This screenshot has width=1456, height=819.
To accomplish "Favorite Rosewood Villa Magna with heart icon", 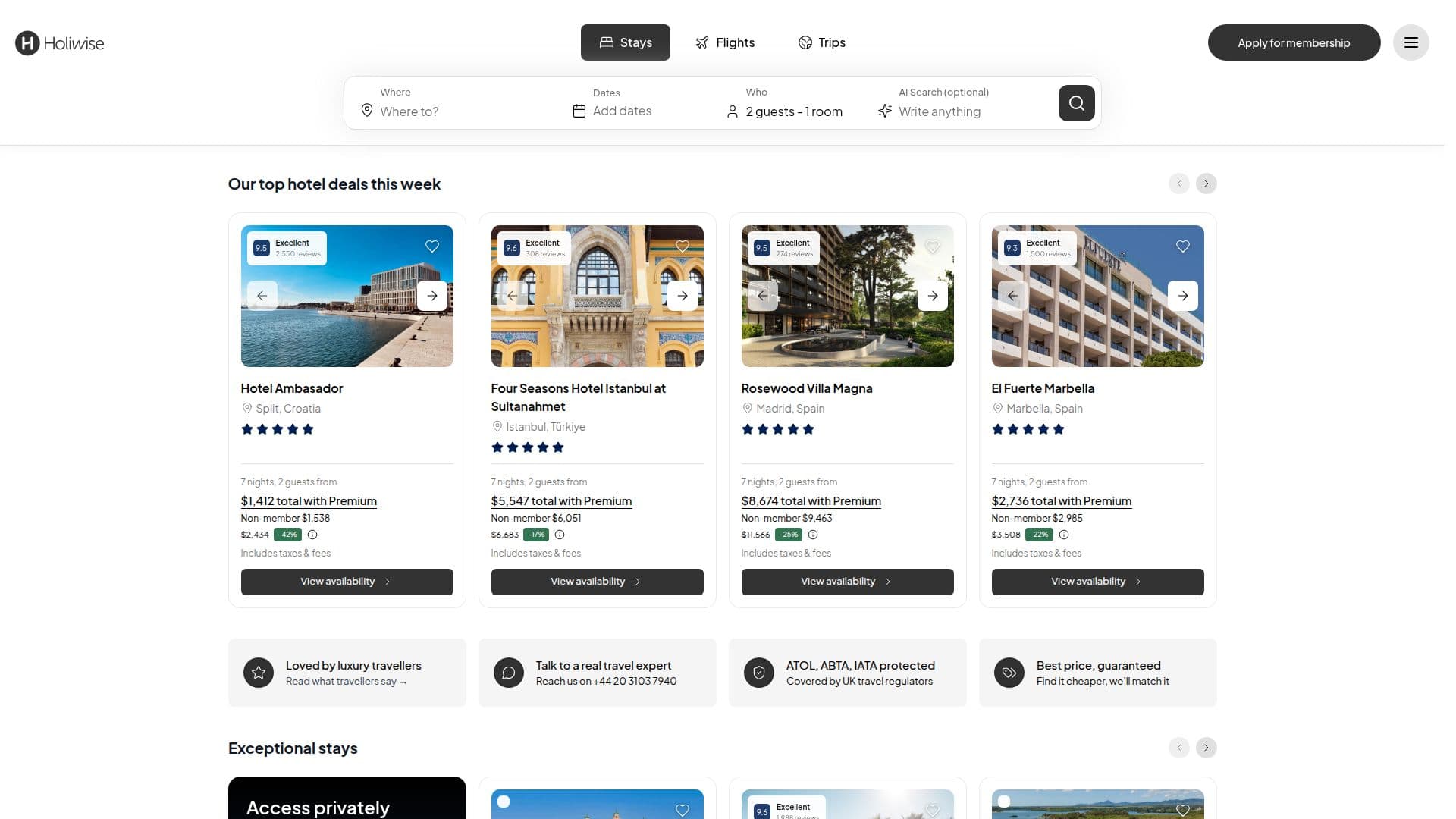I will click(933, 246).
